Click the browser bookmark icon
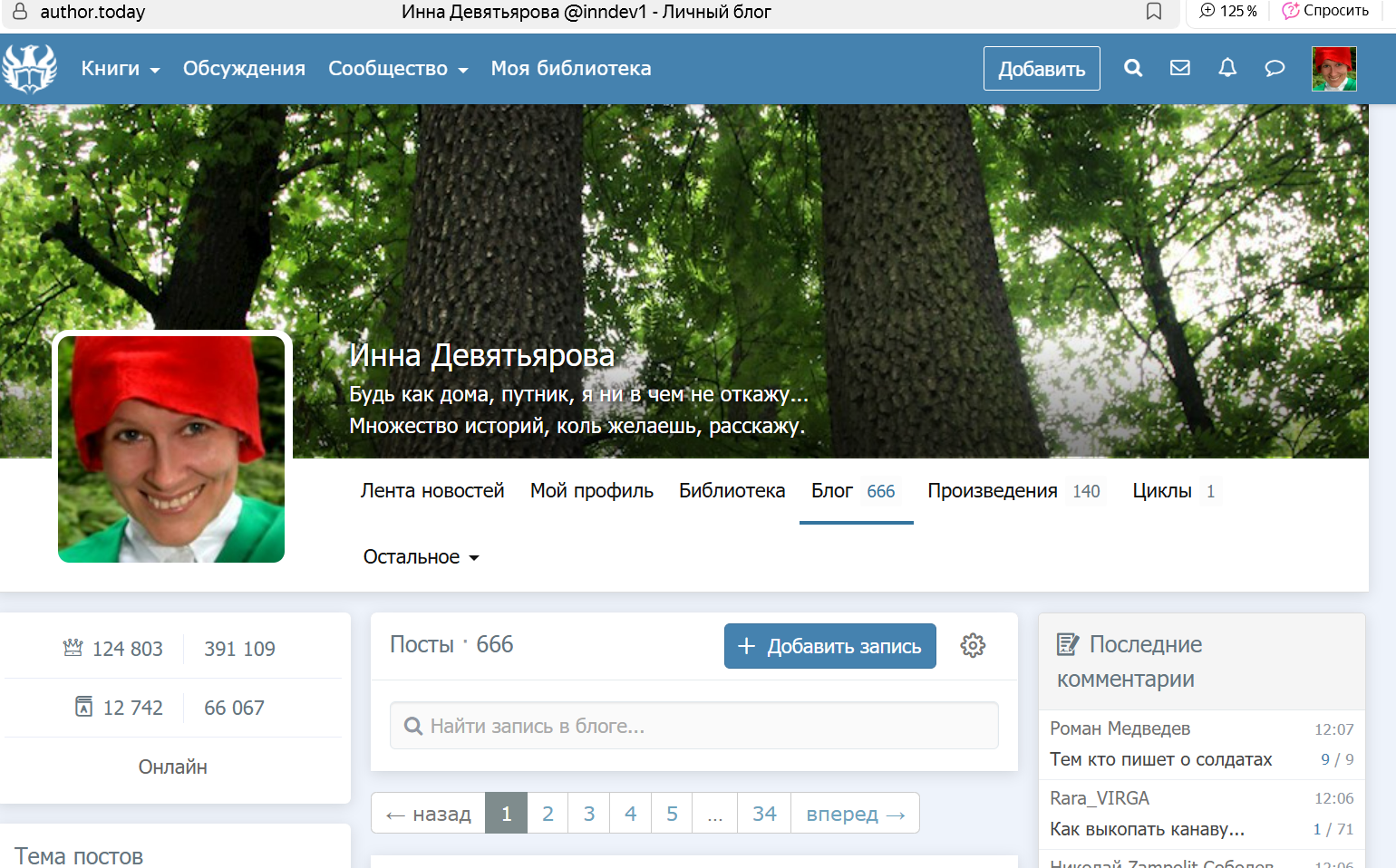 (1154, 12)
